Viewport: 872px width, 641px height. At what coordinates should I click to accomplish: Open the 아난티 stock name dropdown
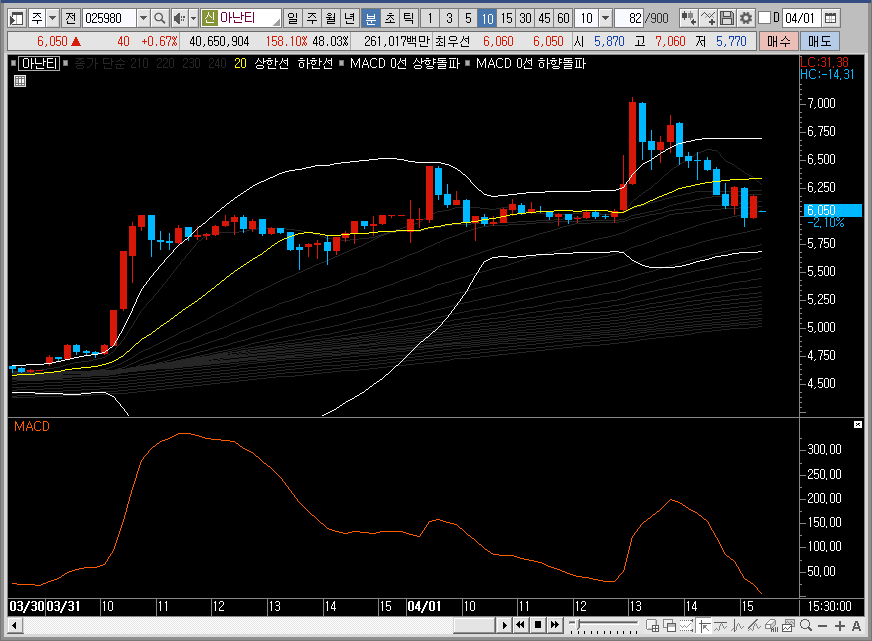coord(276,21)
